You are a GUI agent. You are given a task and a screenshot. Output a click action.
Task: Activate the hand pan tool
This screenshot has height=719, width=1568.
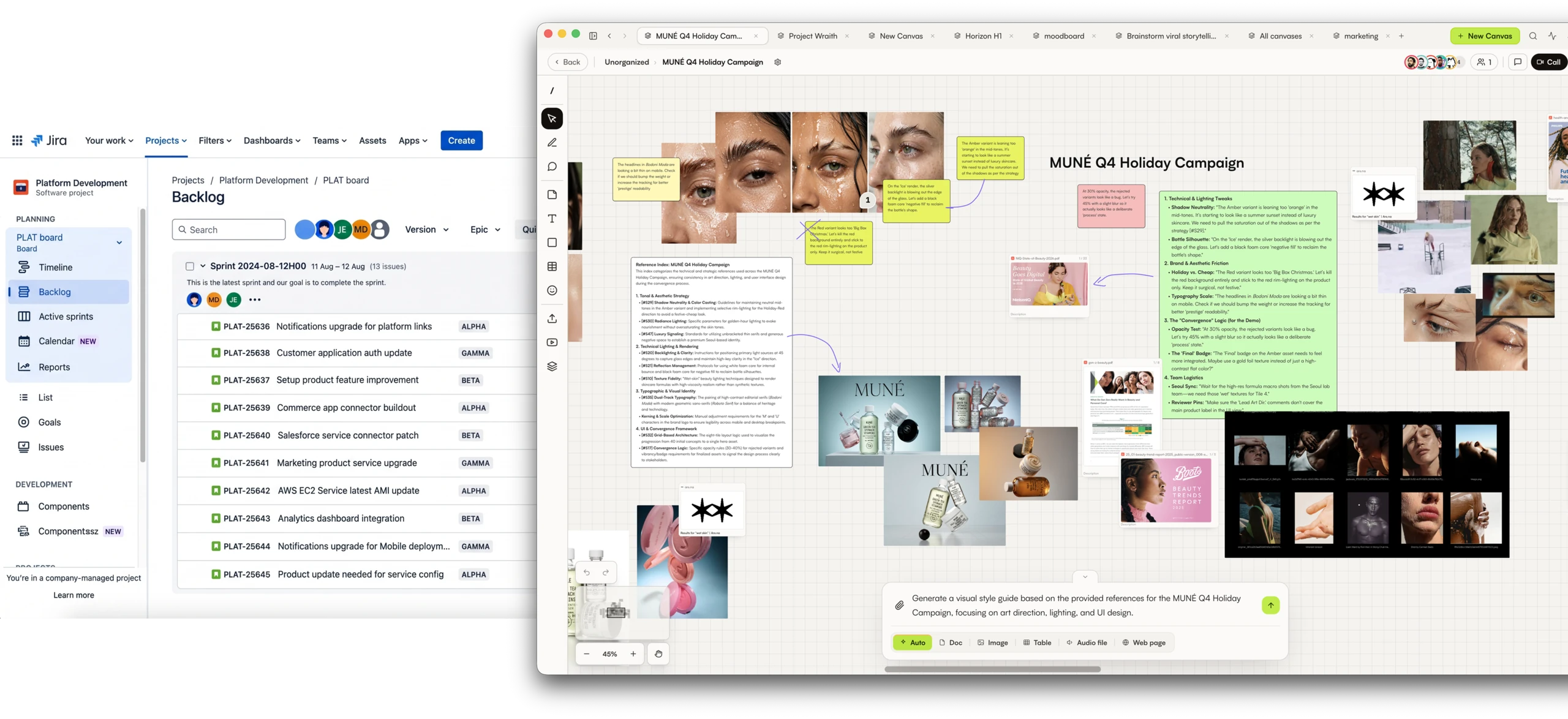coord(658,654)
